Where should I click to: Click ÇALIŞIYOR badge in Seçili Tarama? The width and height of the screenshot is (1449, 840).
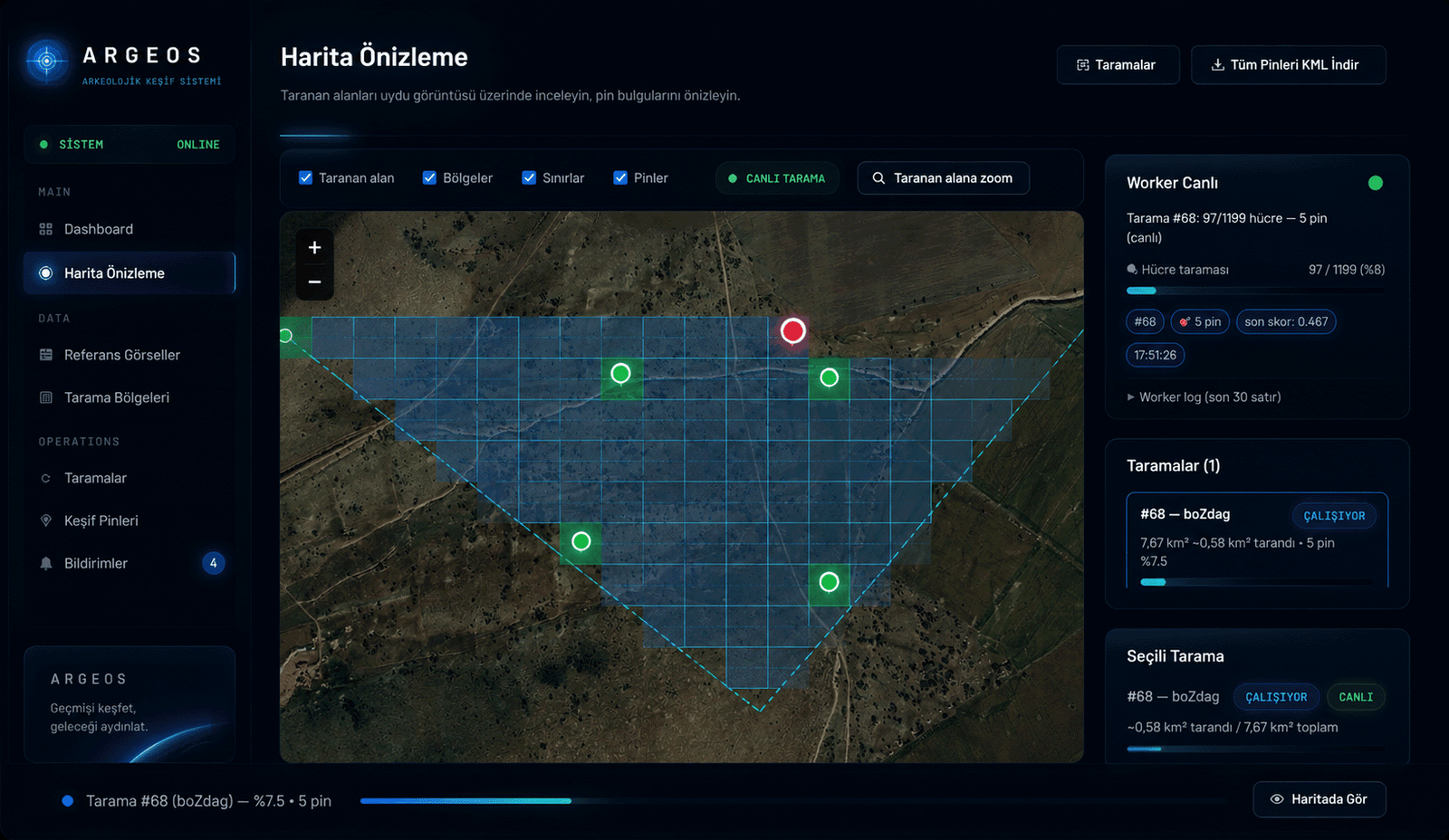(x=1276, y=697)
